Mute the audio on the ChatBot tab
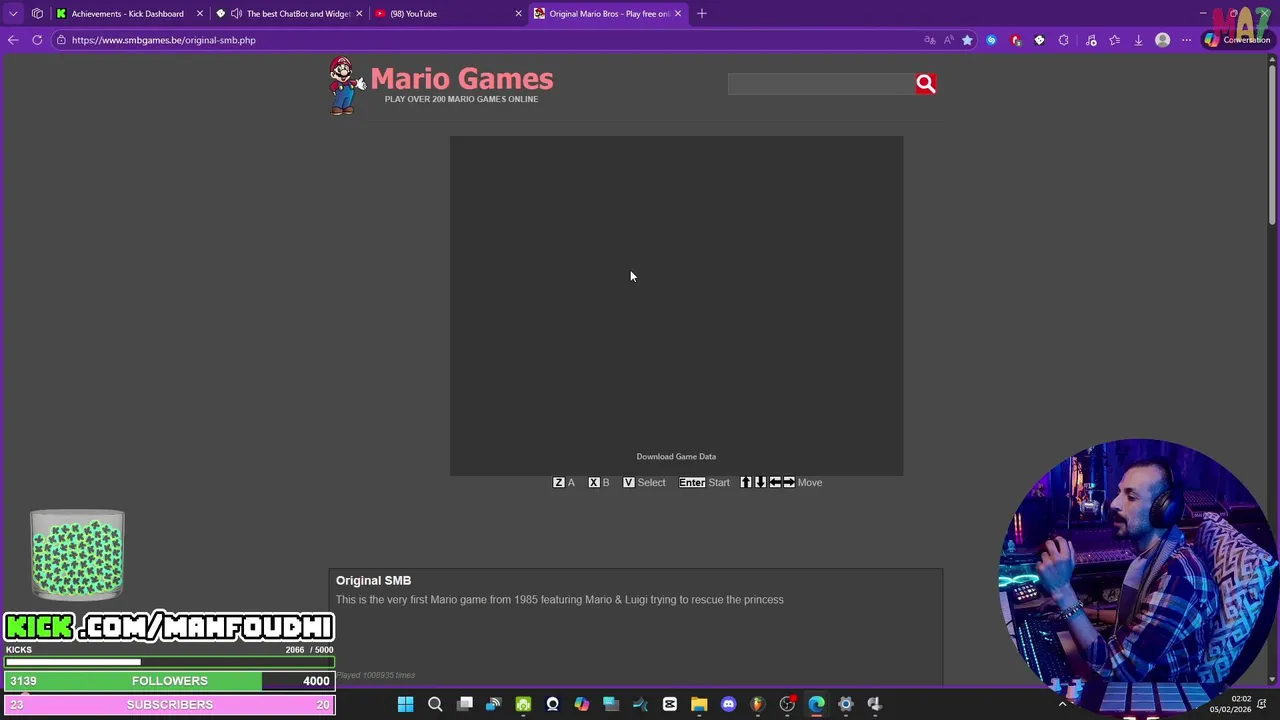Image resolution: width=1280 pixels, height=720 pixels. (x=236, y=14)
